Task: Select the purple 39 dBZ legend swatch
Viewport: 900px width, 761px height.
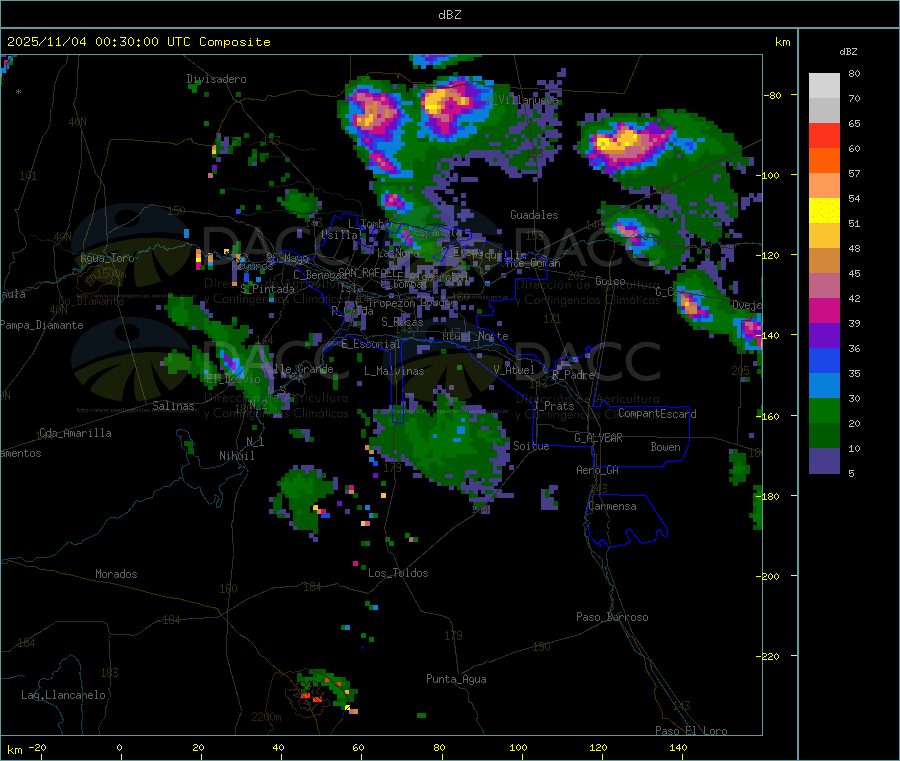Action: click(824, 335)
